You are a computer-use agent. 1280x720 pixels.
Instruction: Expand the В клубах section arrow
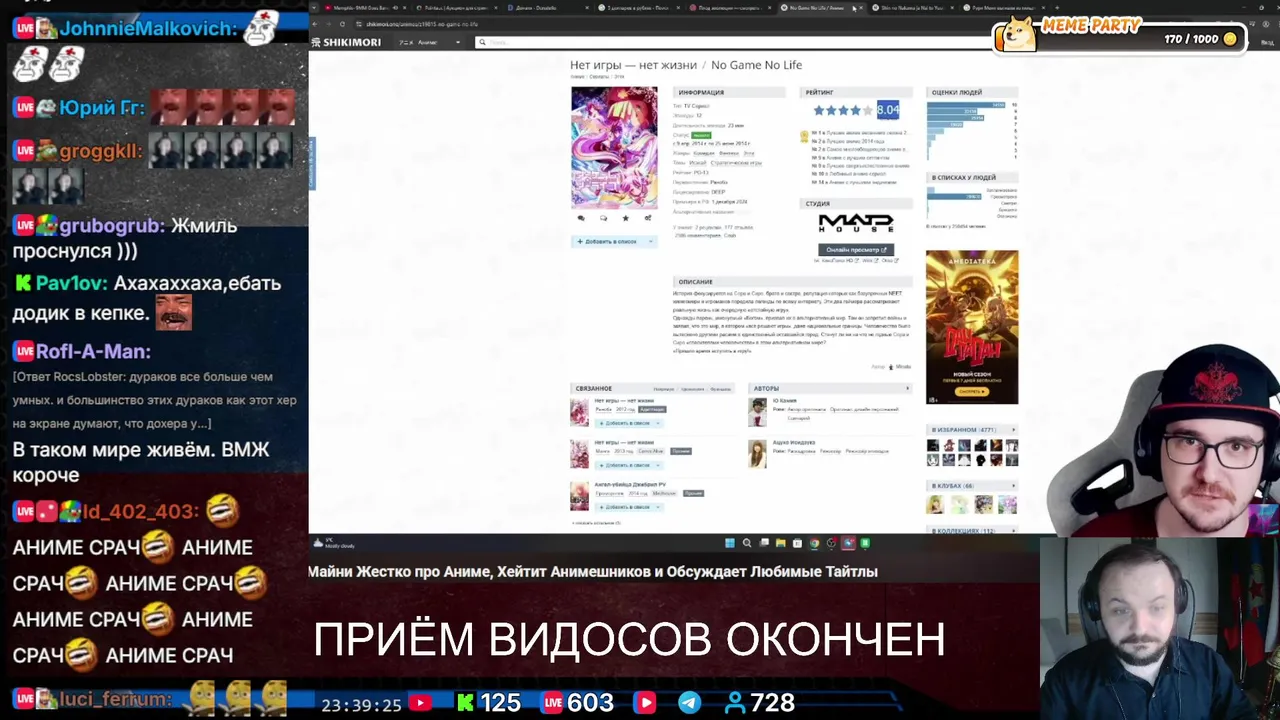[1013, 486]
